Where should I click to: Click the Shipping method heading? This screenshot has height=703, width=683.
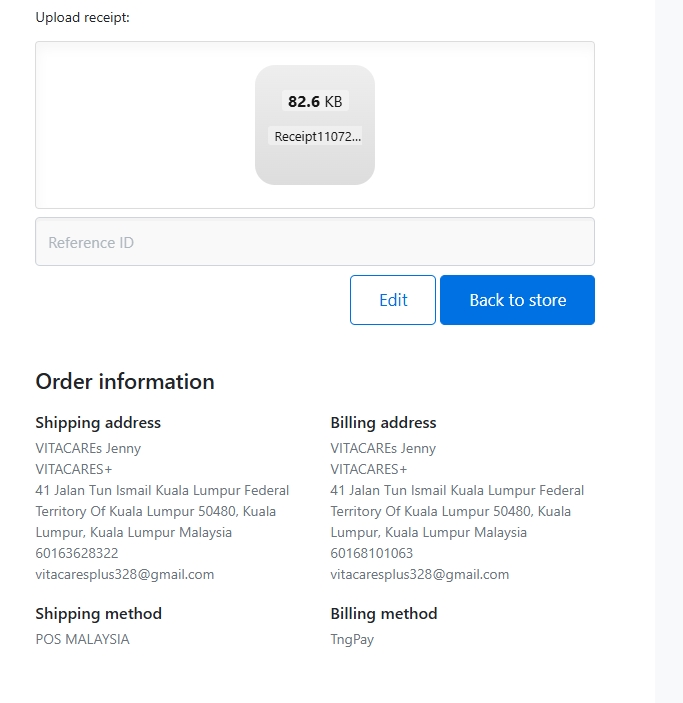point(99,614)
